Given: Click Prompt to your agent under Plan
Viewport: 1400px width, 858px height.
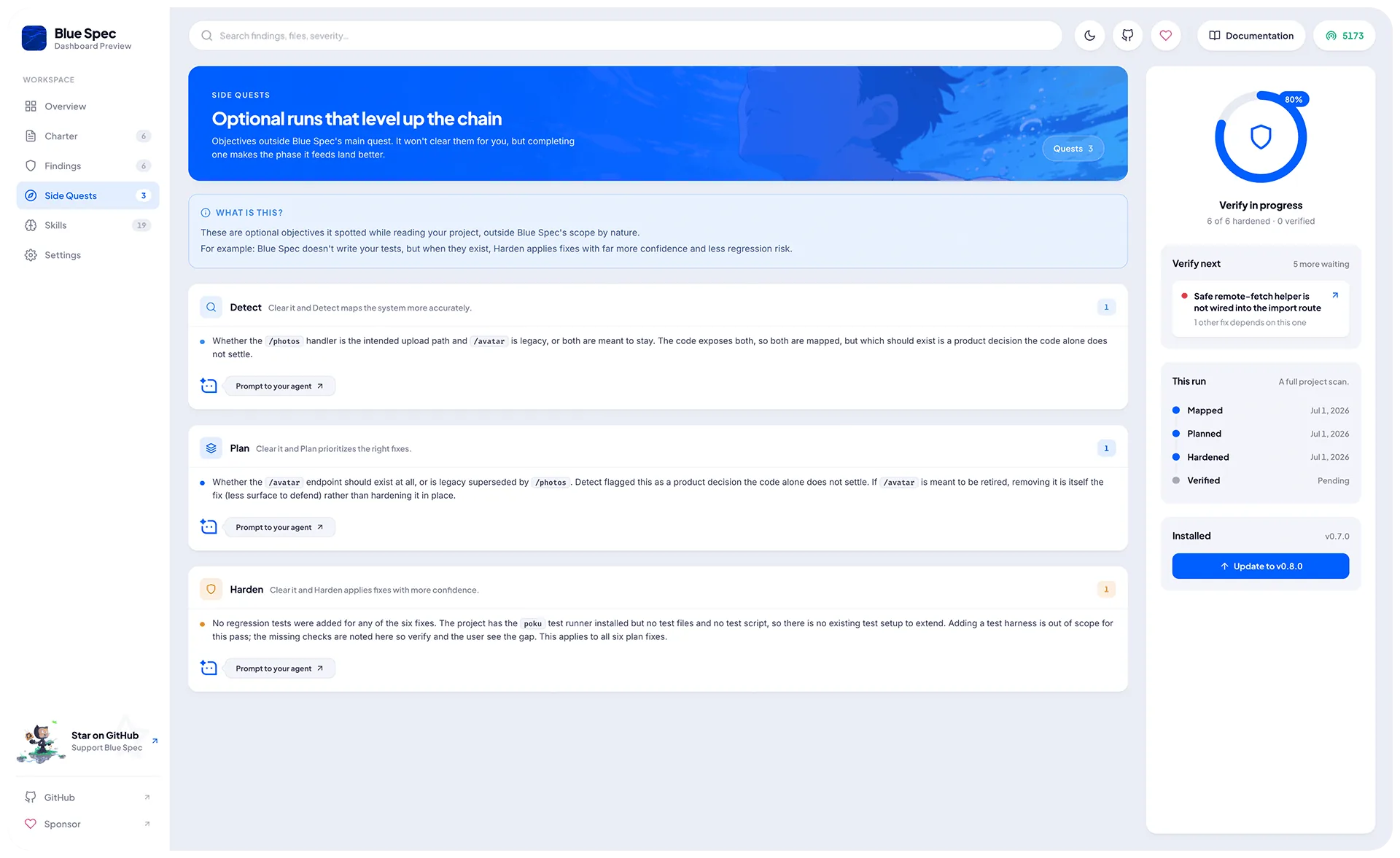Looking at the screenshot, I should (279, 528).
